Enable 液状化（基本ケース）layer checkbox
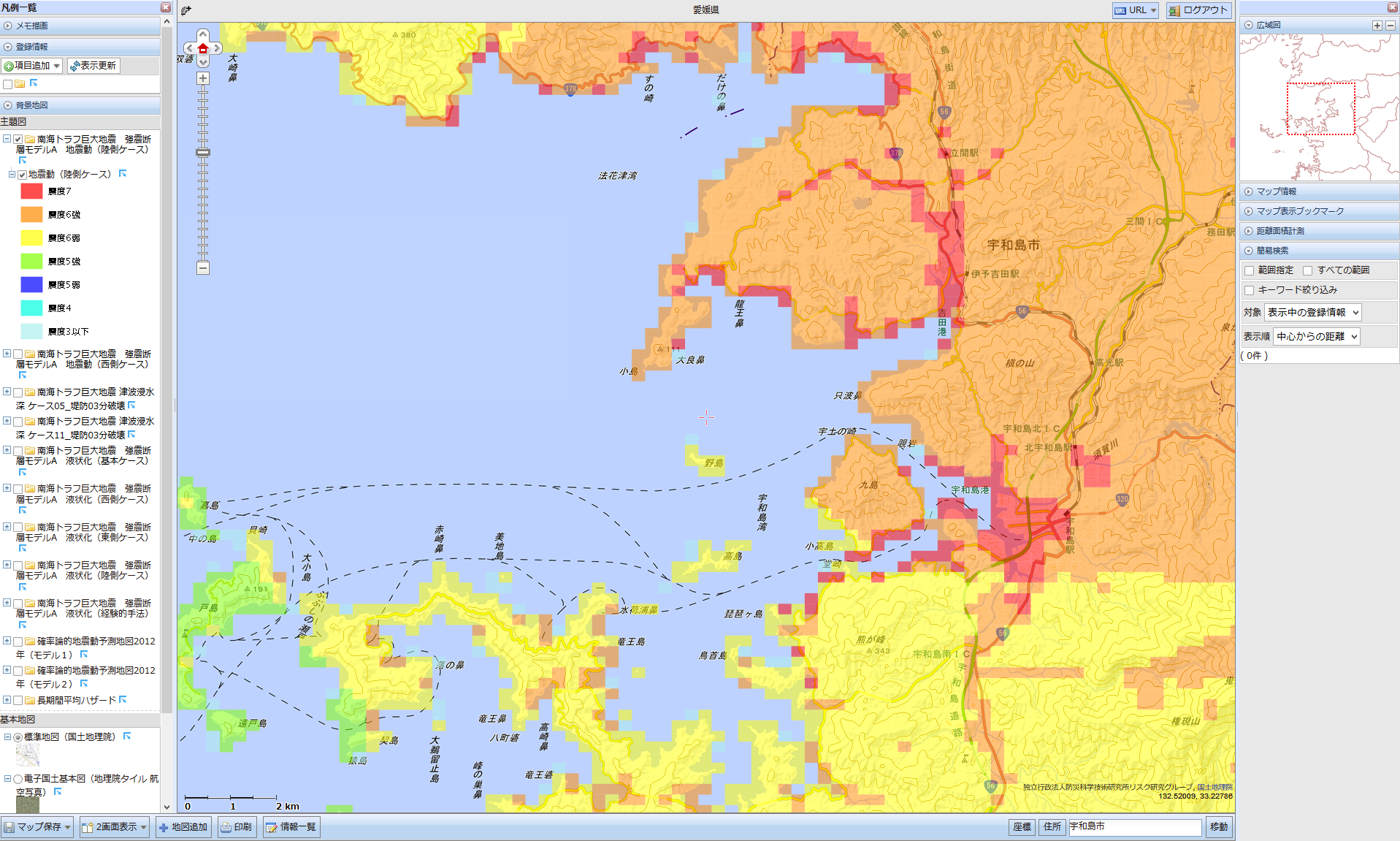The height and width of the screenshot is (841, 1400). point(18,451)
